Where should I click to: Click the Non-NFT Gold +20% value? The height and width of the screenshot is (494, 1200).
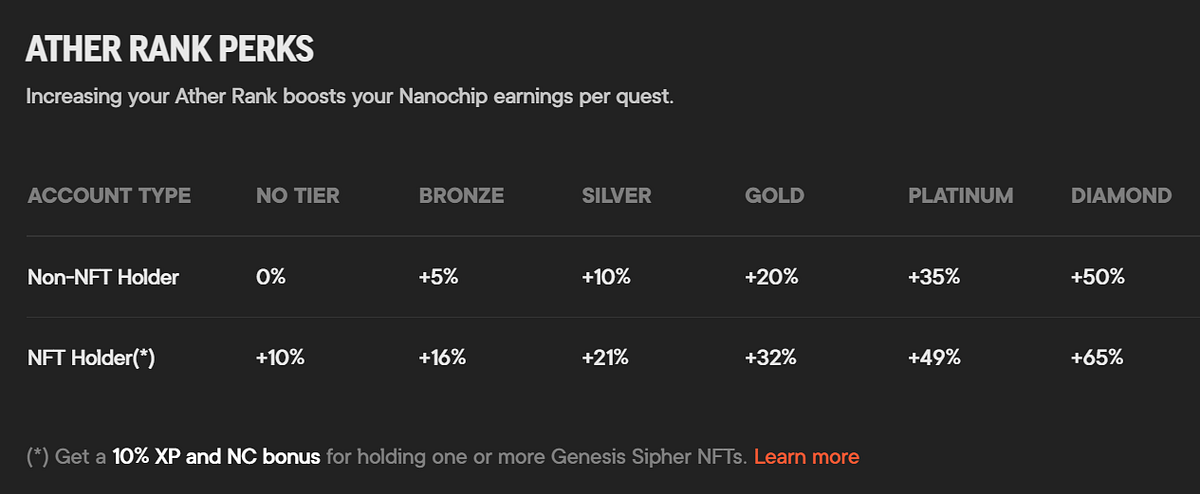(x=771, y=277)
